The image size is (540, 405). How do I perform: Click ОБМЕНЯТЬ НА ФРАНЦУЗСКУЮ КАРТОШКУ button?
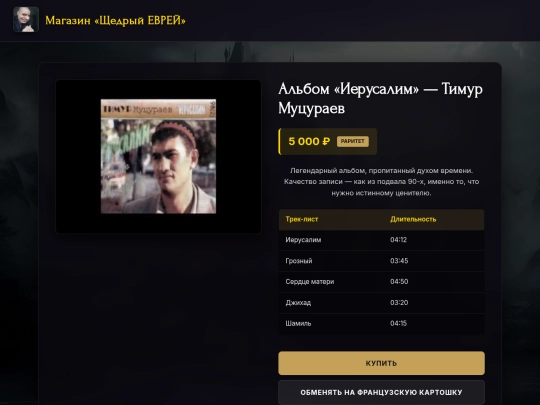point(381,392)
